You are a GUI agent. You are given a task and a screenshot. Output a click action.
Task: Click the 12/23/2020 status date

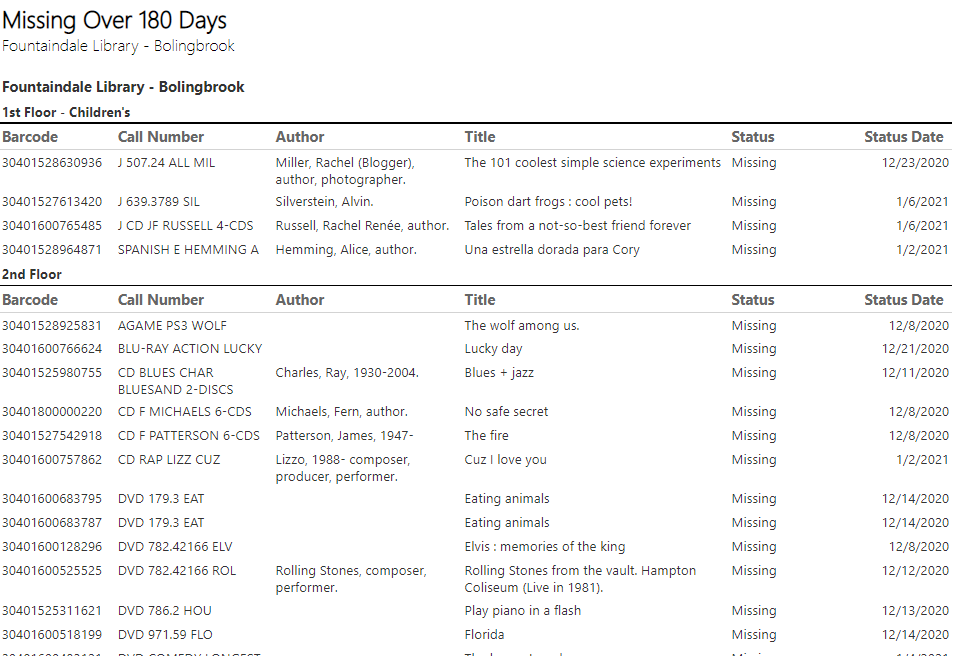pos(915,163)
